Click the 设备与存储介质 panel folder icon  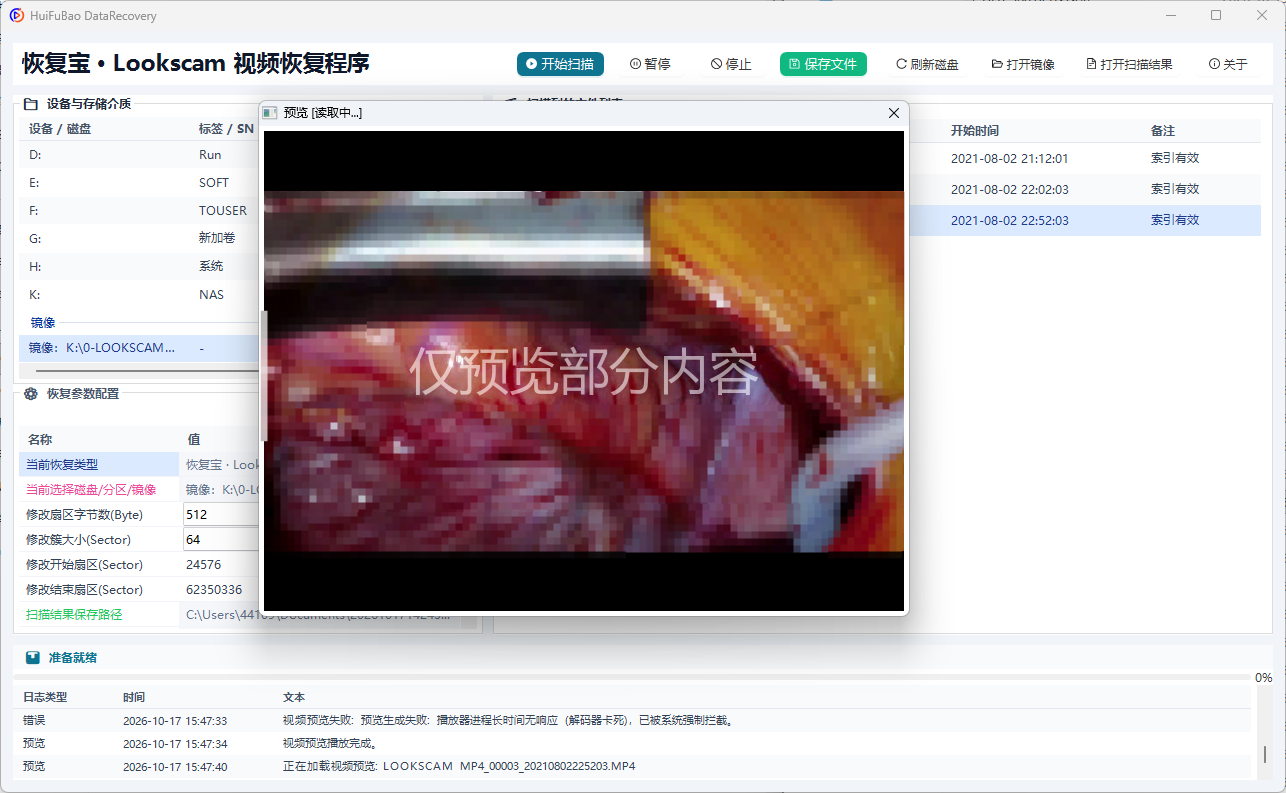click(30, 103)
